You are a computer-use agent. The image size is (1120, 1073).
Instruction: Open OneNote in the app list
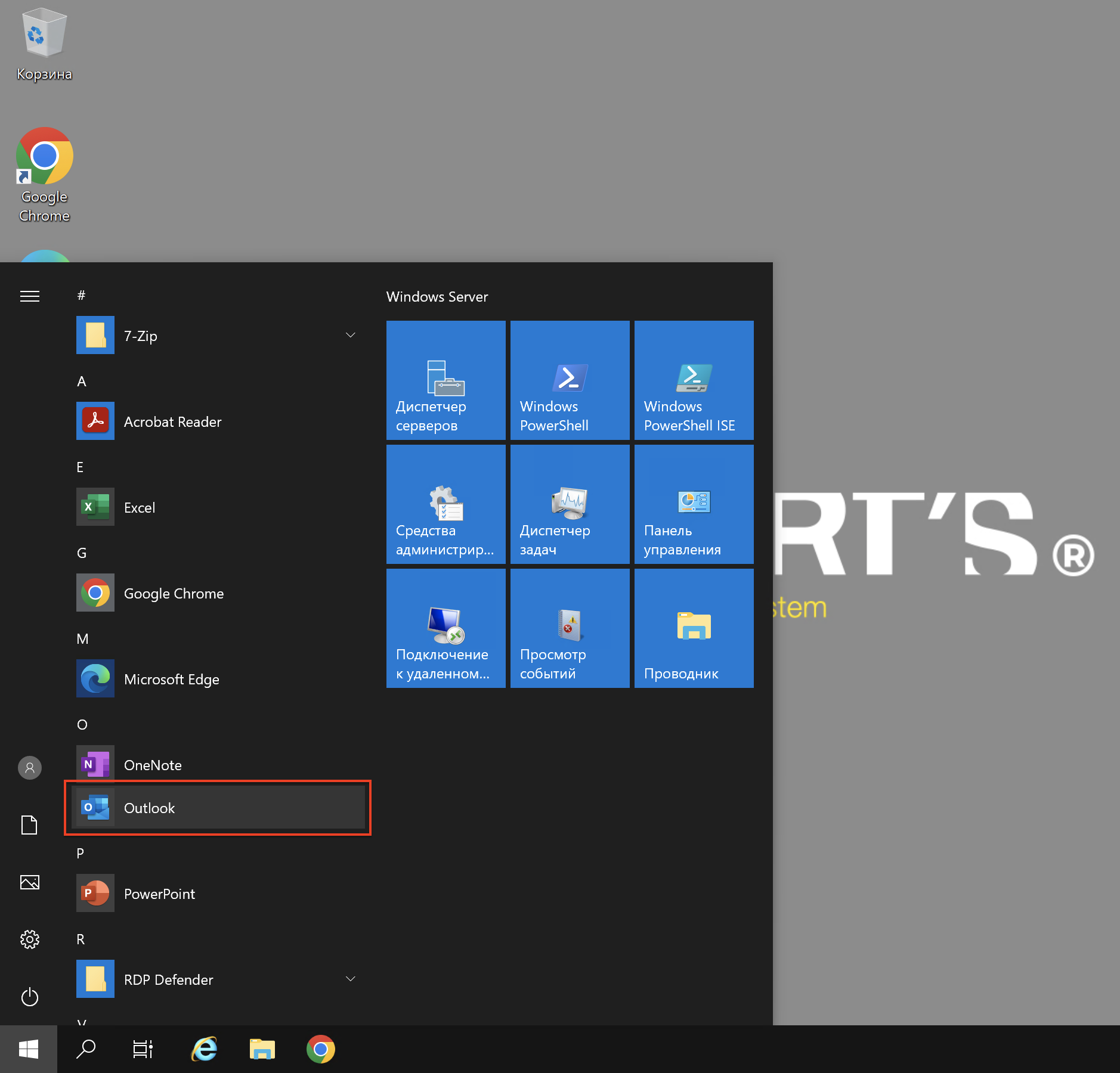pos(152,765)
